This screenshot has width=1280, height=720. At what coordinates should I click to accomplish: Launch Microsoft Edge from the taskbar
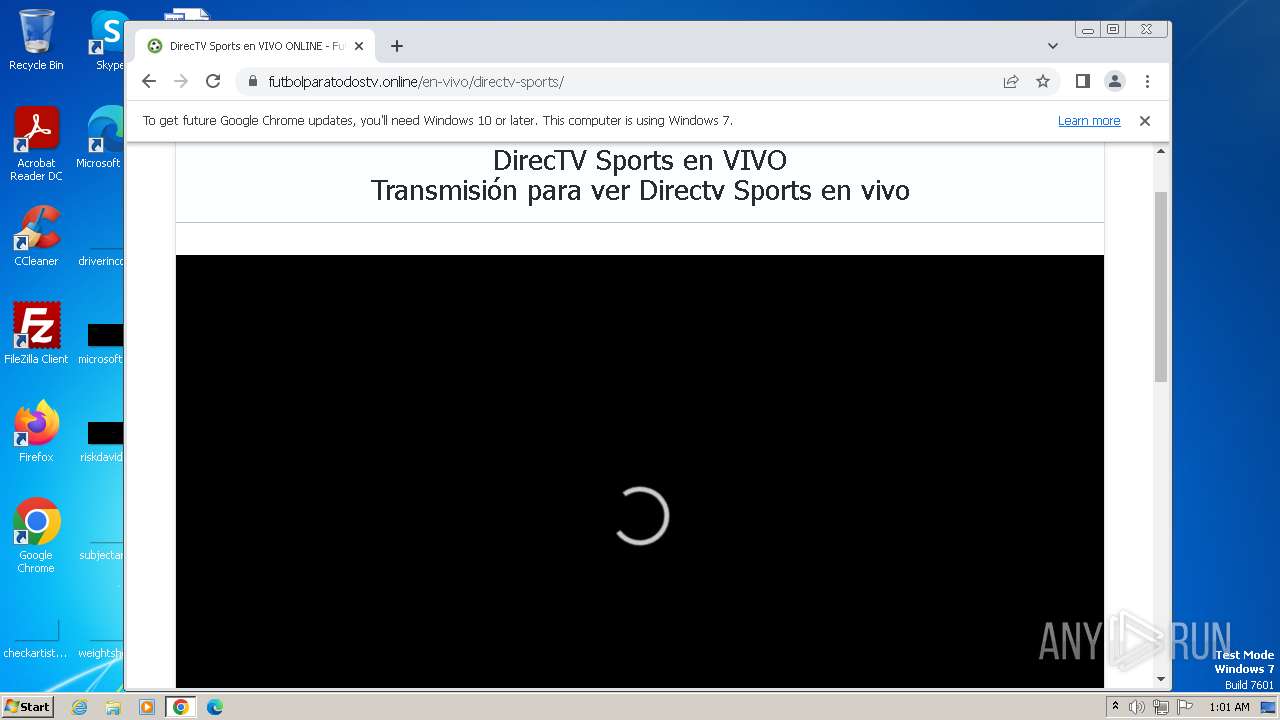(x=215, y=707)
